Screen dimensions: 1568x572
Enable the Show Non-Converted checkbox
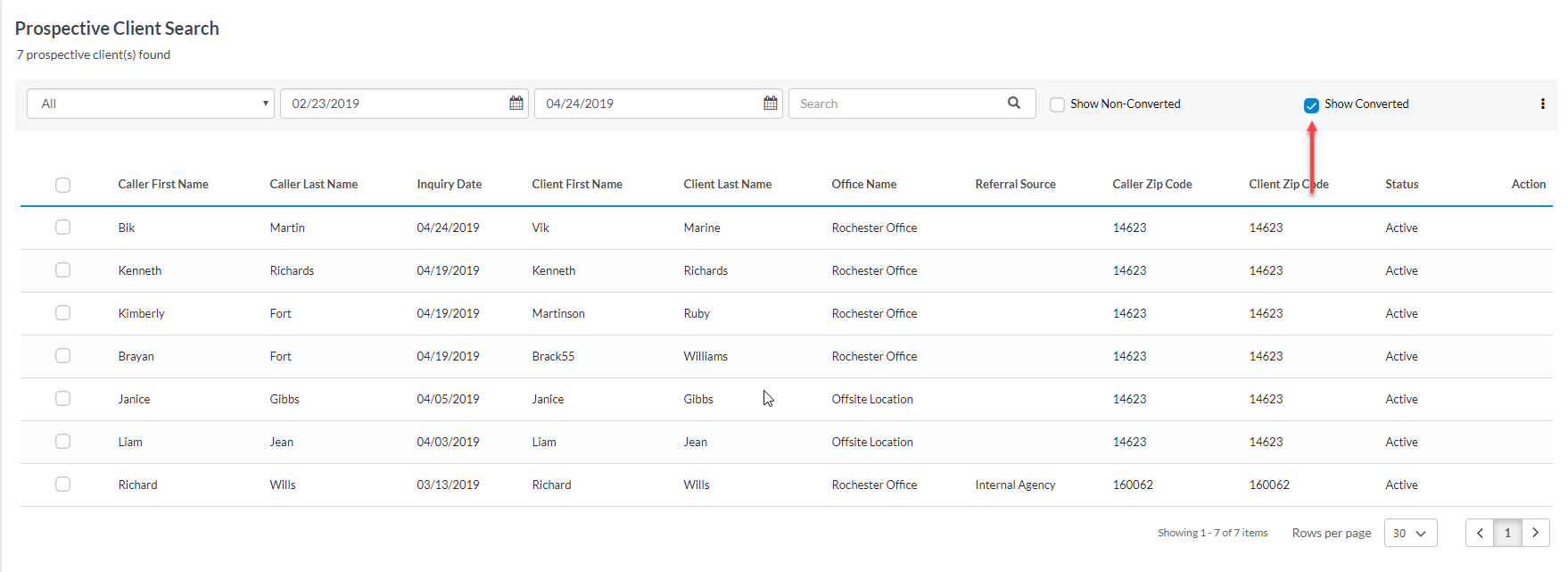coord(1057,104)
